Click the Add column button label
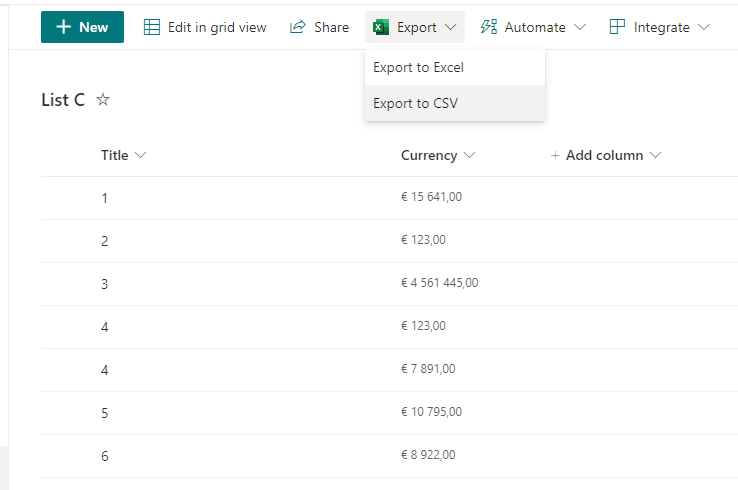 pyautogui.click(x=604, y=156)
